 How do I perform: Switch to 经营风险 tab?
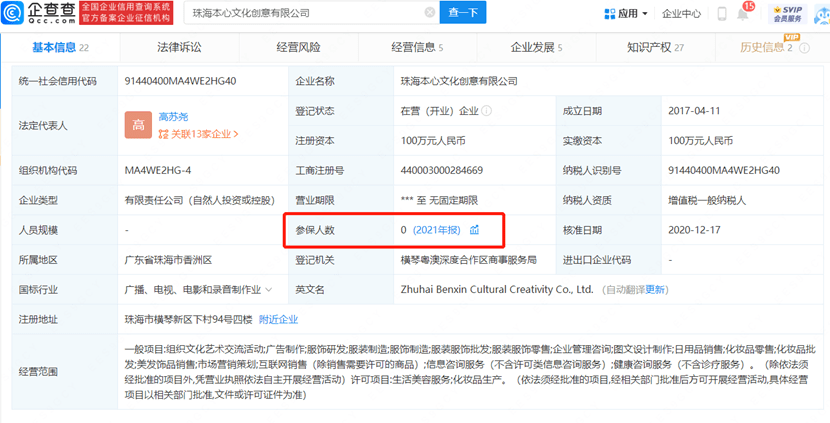pos(299,48)
